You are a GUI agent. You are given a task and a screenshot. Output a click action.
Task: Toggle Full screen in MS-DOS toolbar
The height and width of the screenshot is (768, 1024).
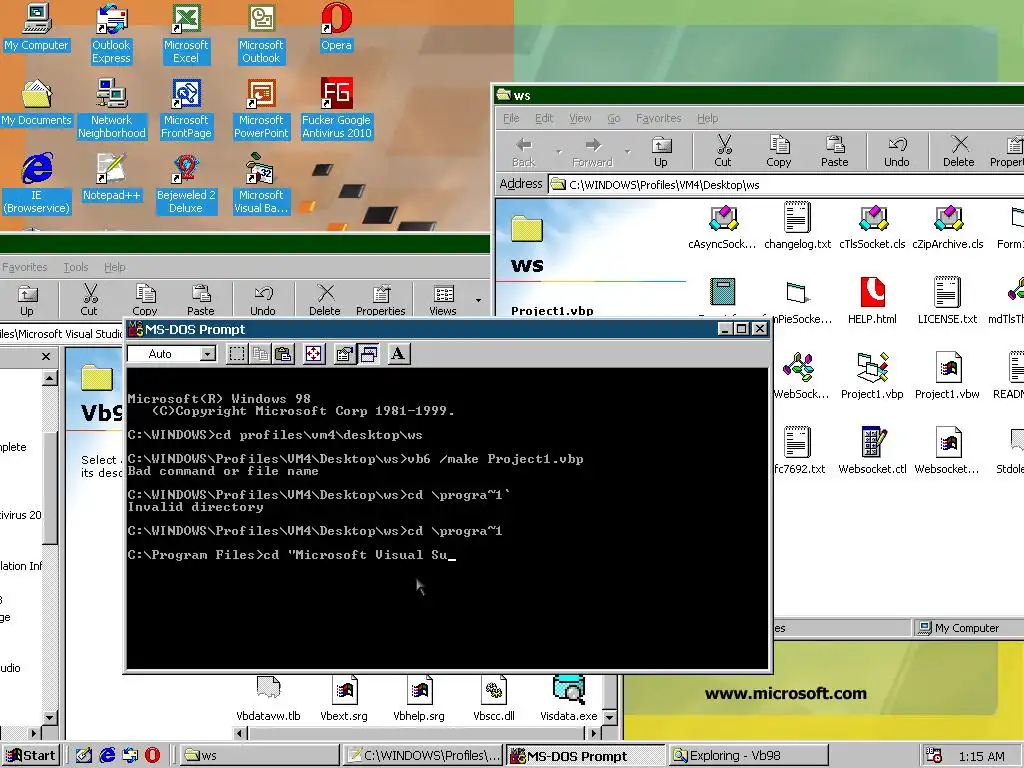[x=314, y=354]
